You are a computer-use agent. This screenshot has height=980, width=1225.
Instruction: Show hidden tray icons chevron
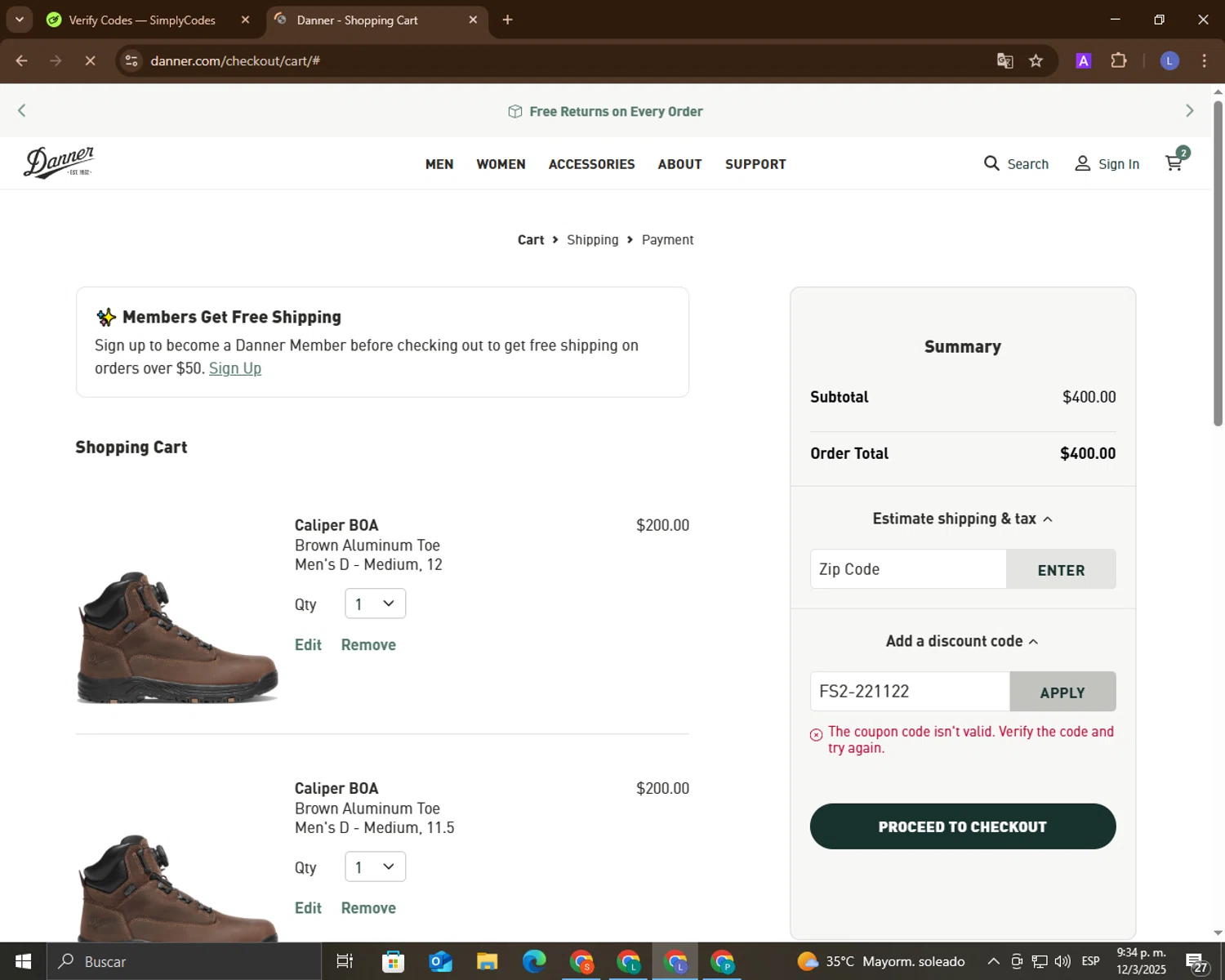point(993,961)
